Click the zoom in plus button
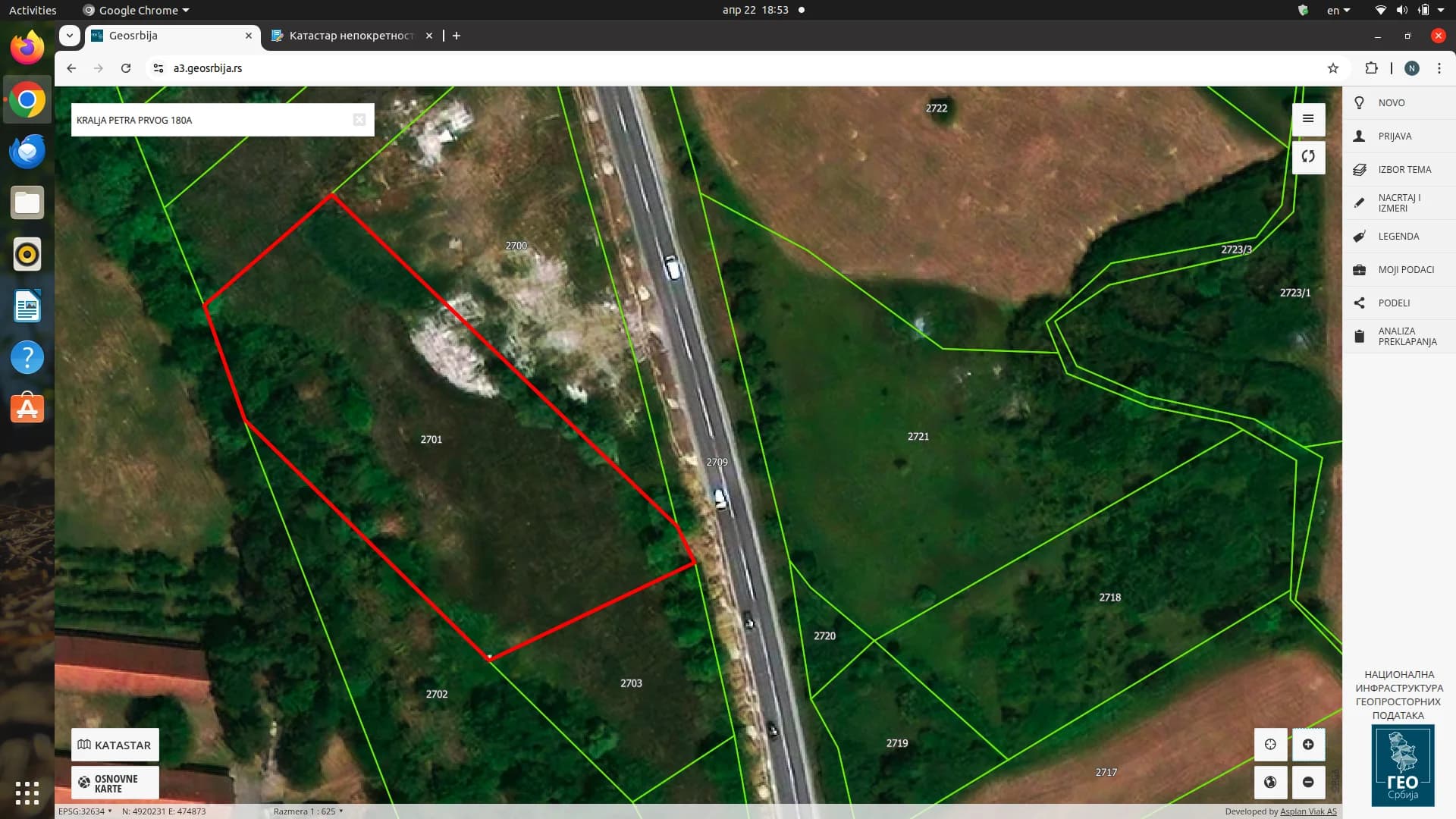This screenshot has width=1456, height=819. pos(1308,744)
